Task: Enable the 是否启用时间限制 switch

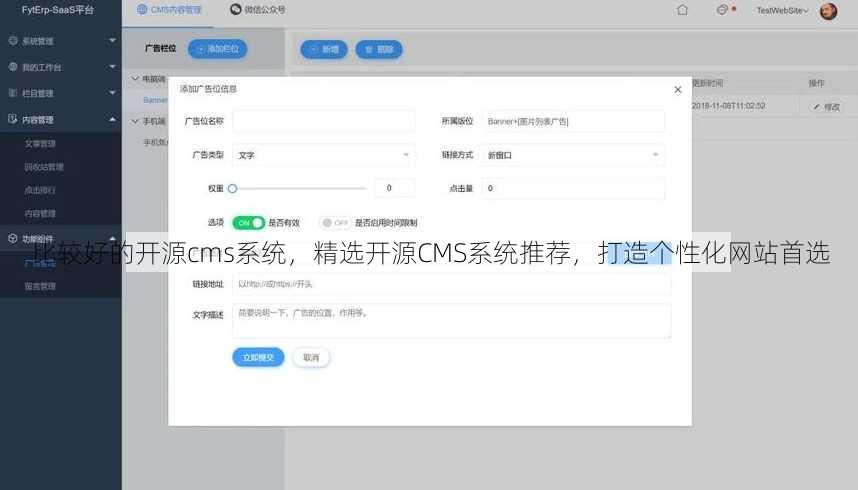Action: (334, 223)
